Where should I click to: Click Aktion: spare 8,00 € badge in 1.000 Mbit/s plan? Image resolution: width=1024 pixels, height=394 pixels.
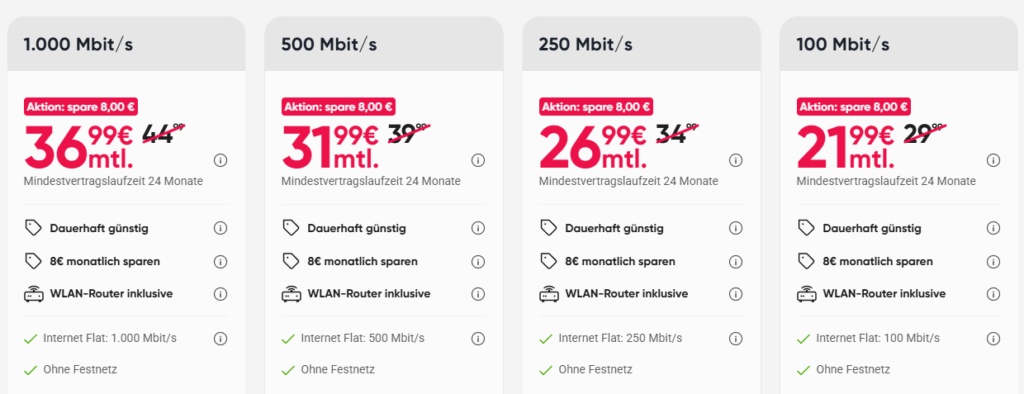(81, 107)
